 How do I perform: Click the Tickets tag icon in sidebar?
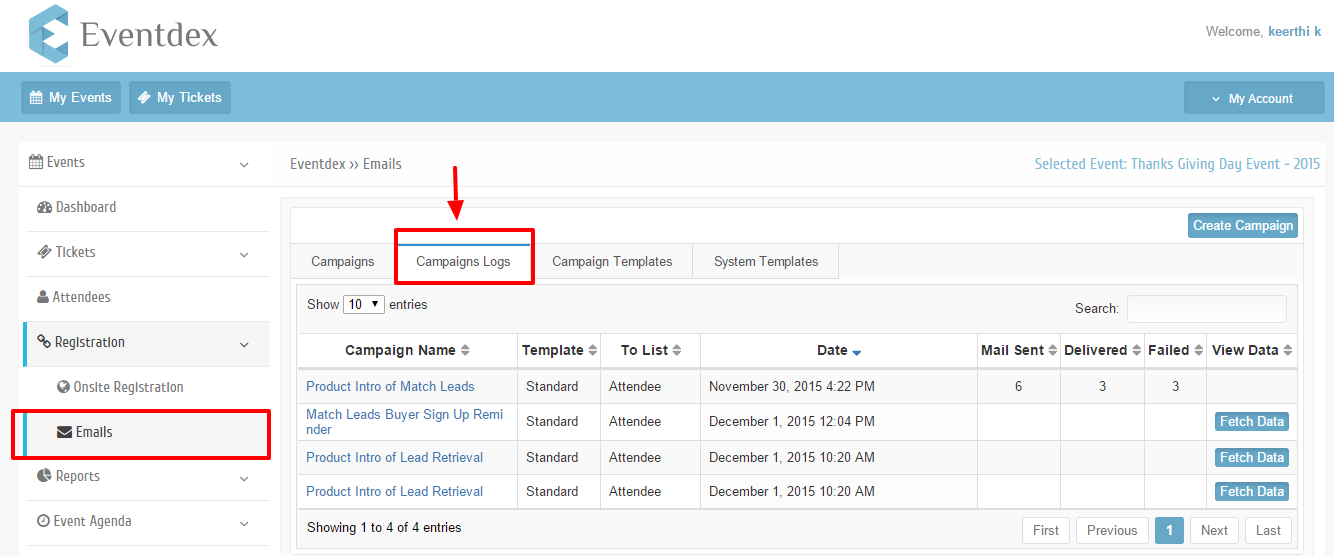click(x=44, y=253)
